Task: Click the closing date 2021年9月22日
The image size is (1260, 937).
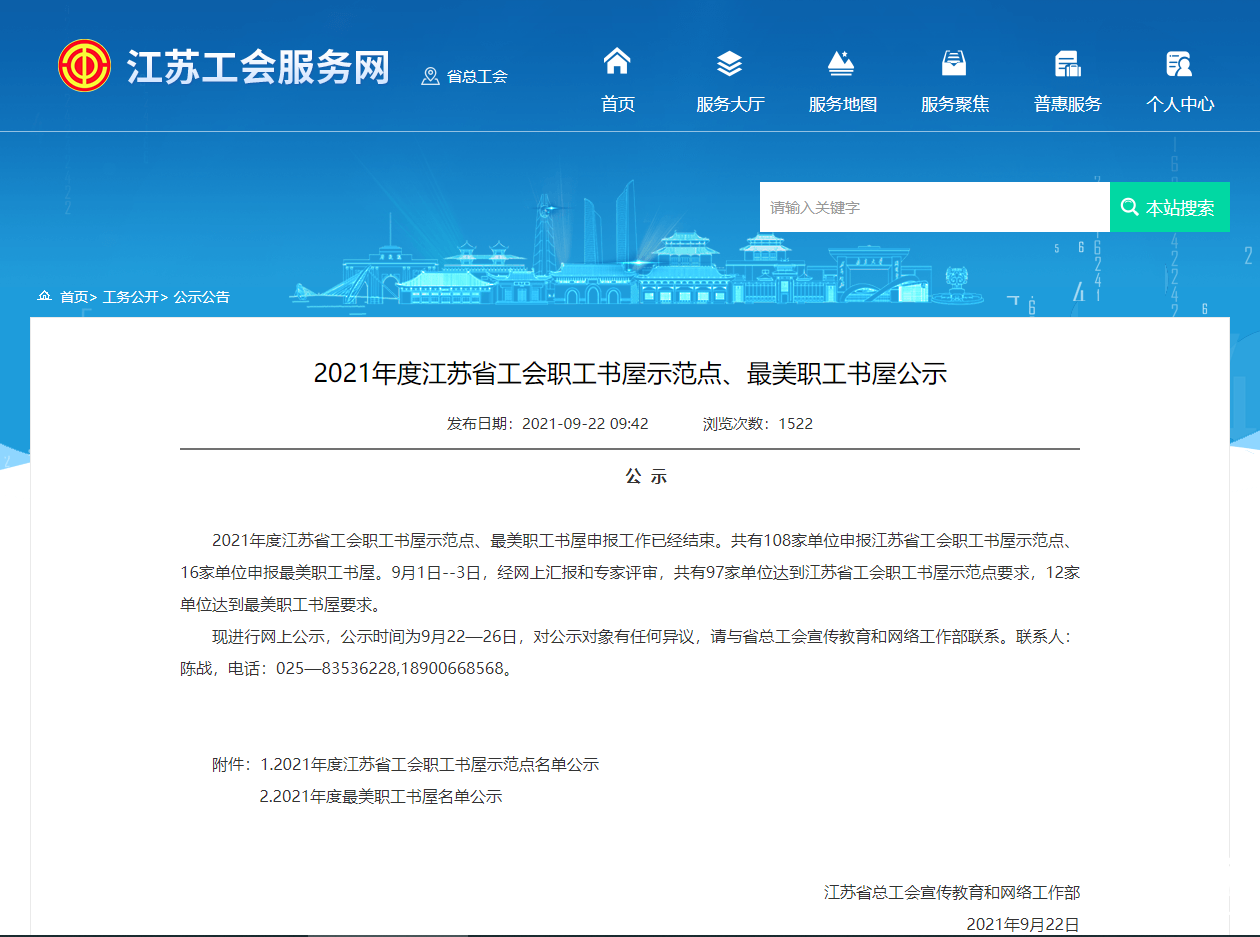Action: point(1023,924)
